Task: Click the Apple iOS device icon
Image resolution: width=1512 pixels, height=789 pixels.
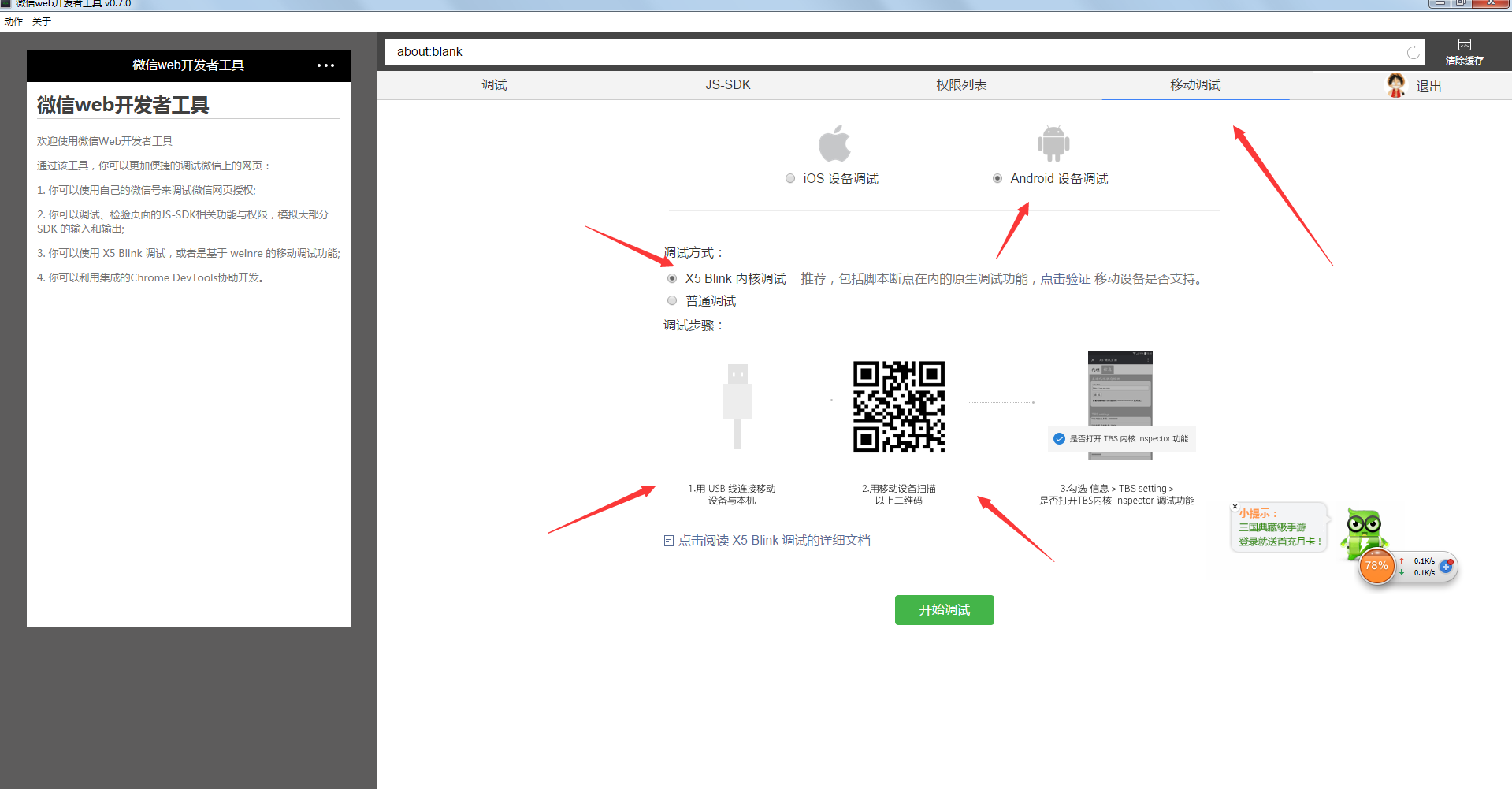Action: [834, 143]
